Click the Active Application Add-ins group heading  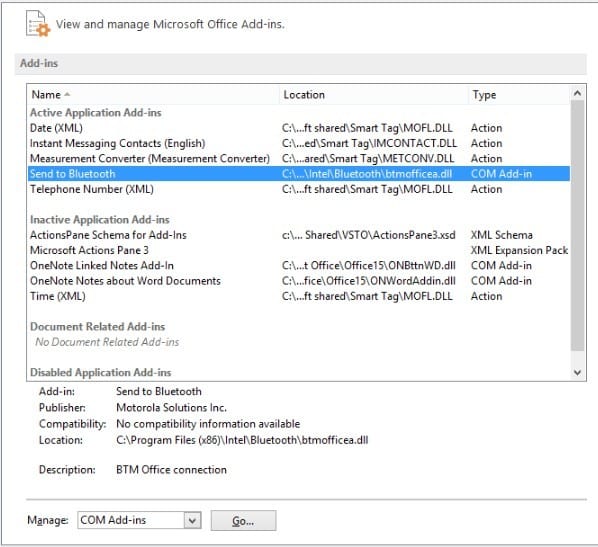96,113
